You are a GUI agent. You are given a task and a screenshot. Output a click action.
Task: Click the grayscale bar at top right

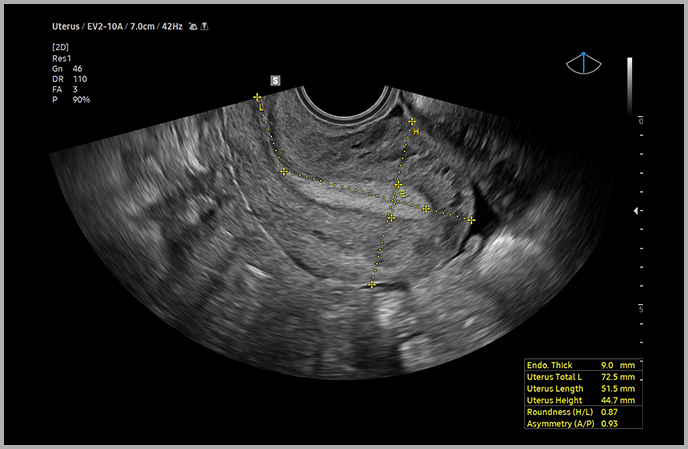(x=629, y=80)
